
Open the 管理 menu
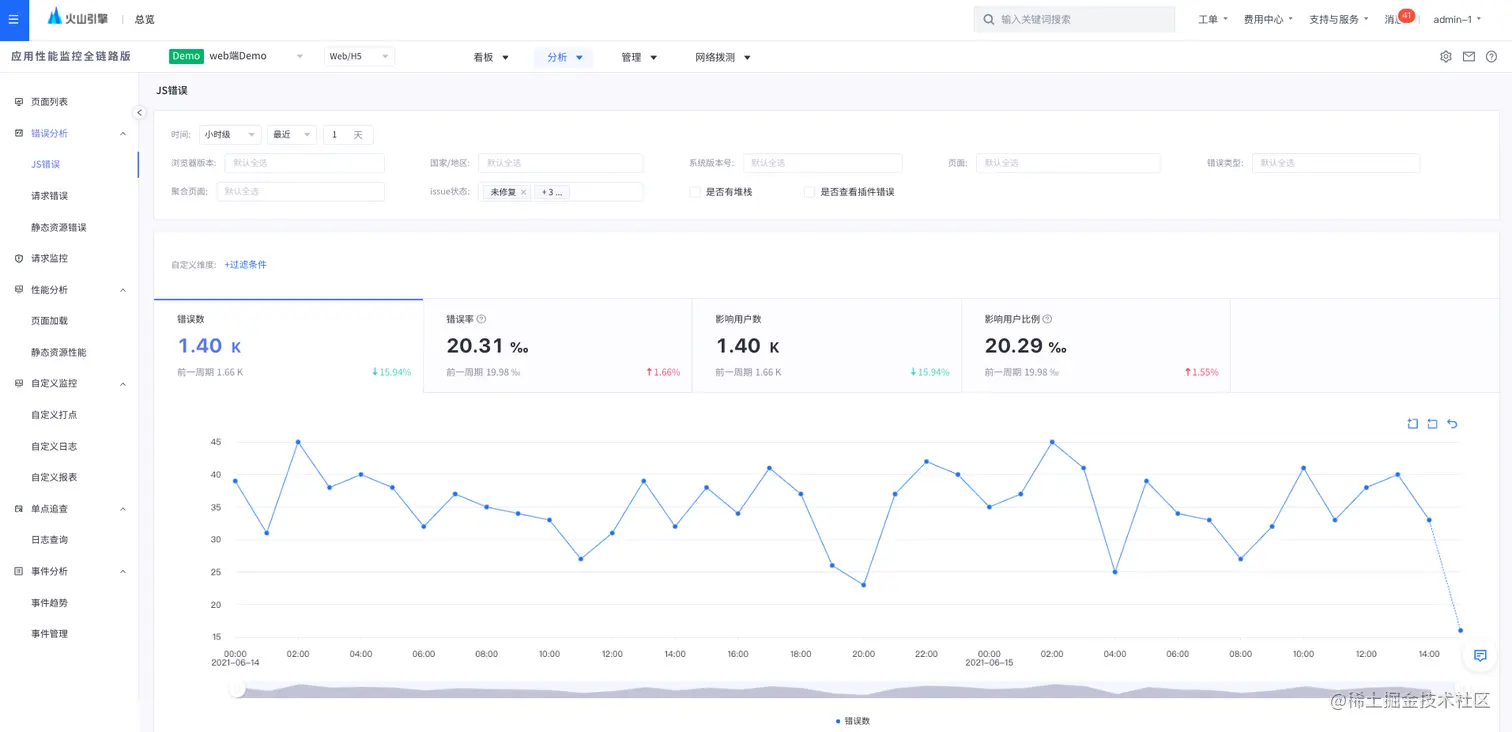pos(639,58)
